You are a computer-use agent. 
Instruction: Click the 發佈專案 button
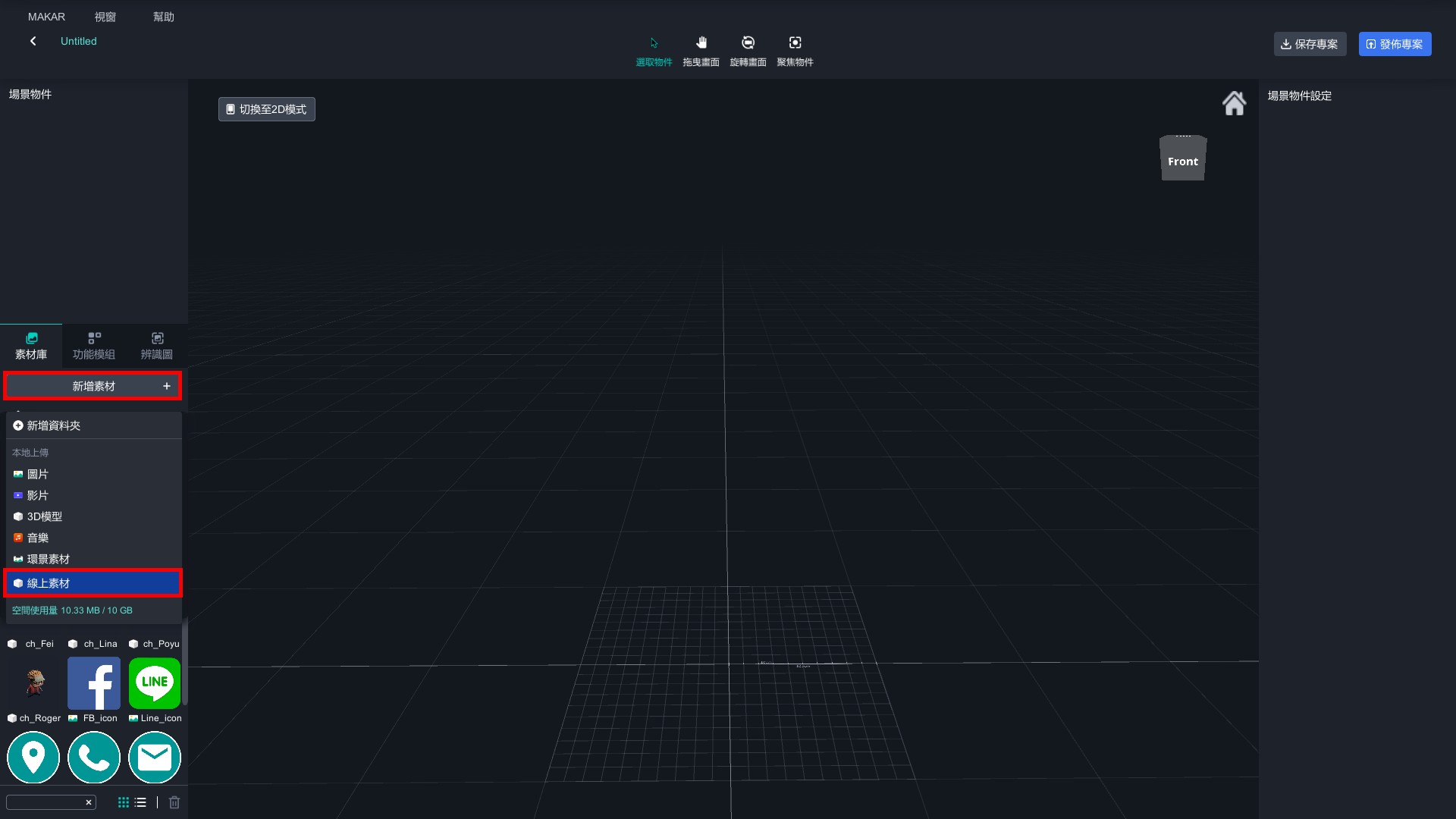coord(1394,43)
